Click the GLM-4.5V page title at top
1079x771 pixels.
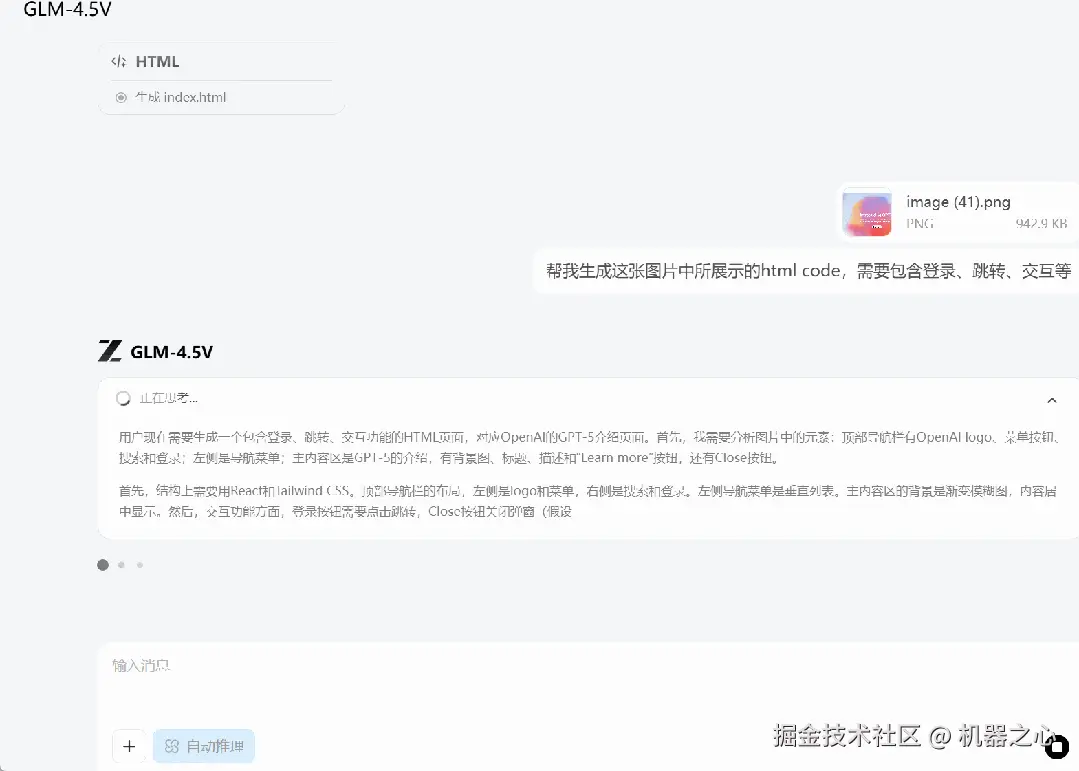(67, 10)
